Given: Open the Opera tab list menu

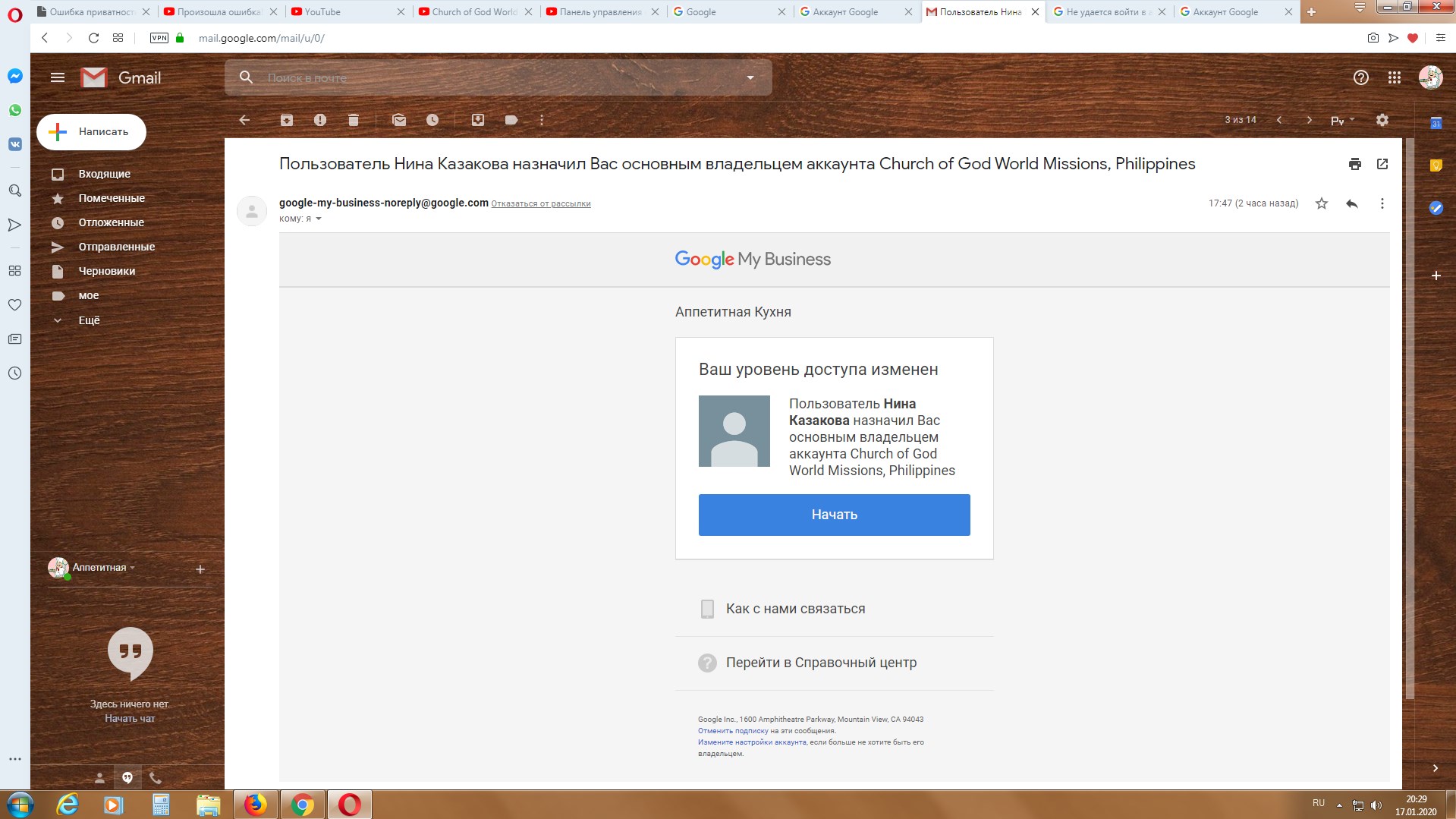Looking at the screenshot, I should click(1360, 8).
